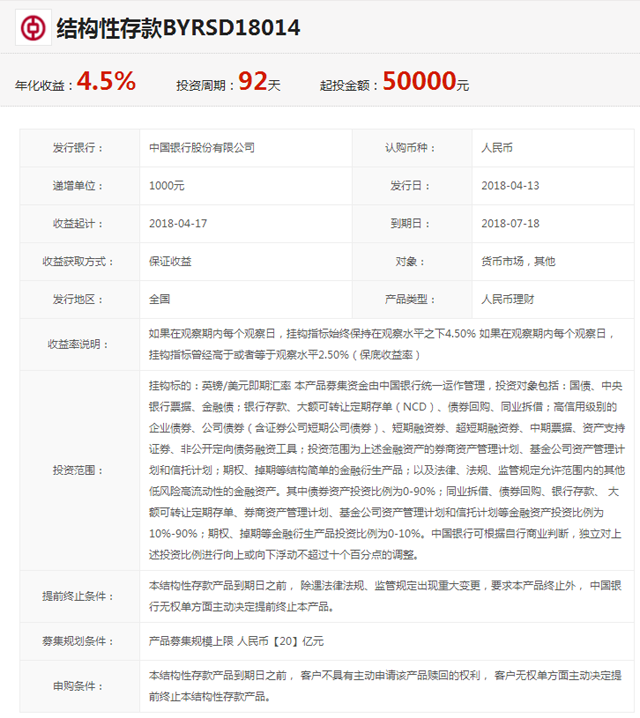The width and height of the screenshot is (640, 718).
Task: Click the 保证收益 value
Action: pyautogui.click(x=170, y=261)
